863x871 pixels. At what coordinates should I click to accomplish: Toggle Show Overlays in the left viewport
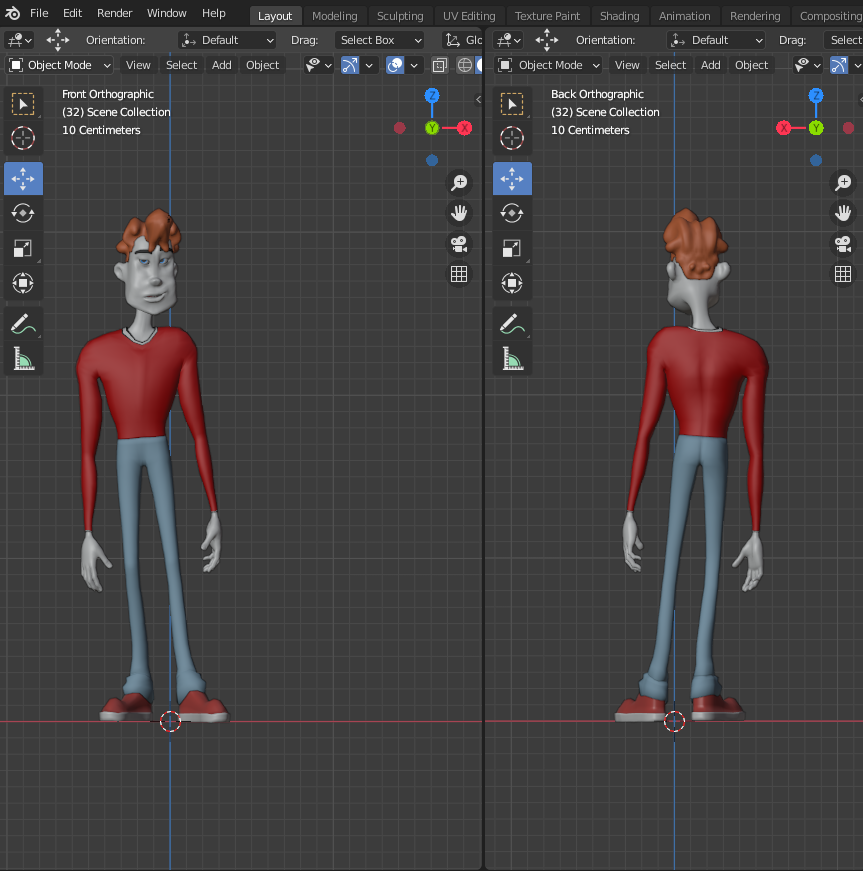(x=394, y=64)
